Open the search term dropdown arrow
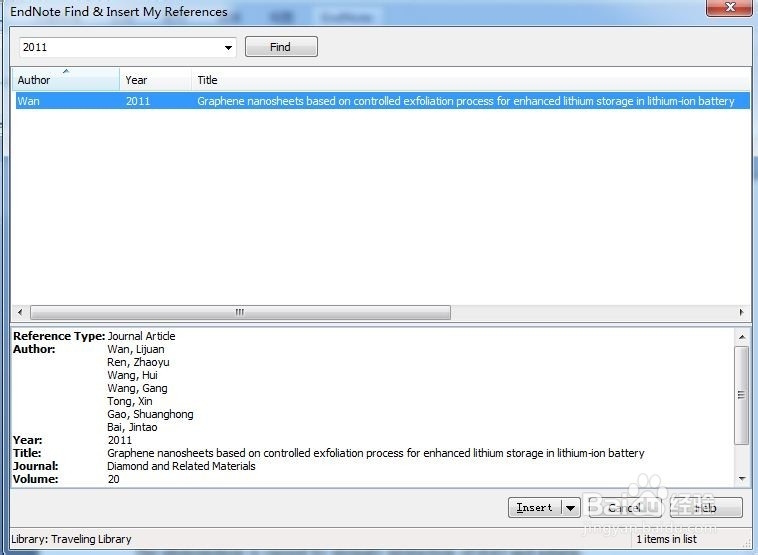 (228, 47)
